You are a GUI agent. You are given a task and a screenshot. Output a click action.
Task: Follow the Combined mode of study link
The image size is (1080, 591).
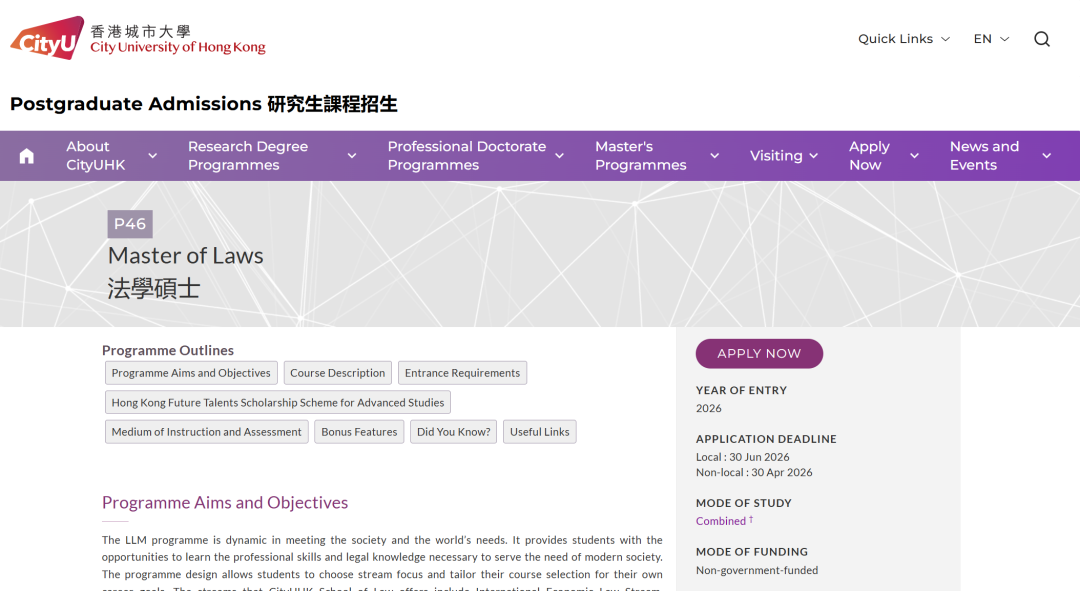[x=721, y=520]
